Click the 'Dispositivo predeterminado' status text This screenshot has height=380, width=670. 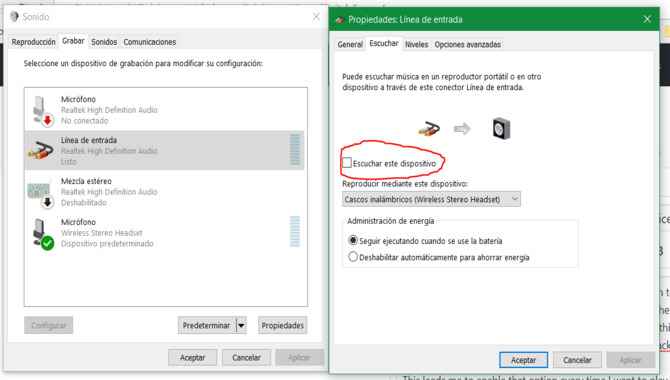click(x=107, y=244)
